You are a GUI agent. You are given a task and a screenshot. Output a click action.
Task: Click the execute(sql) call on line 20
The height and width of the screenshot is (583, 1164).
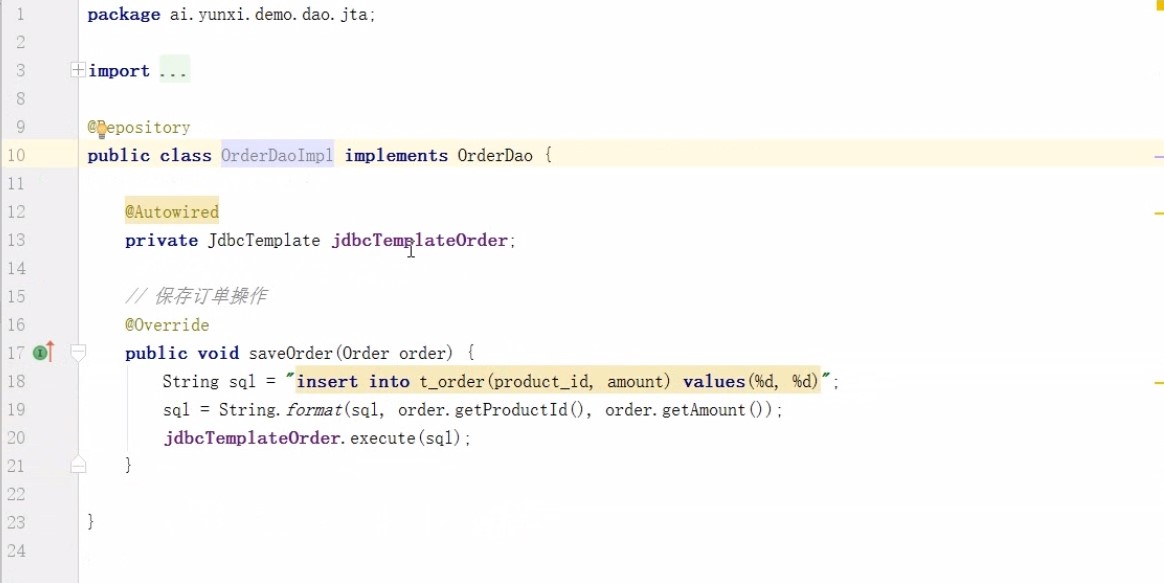click(x=407, y=438)
